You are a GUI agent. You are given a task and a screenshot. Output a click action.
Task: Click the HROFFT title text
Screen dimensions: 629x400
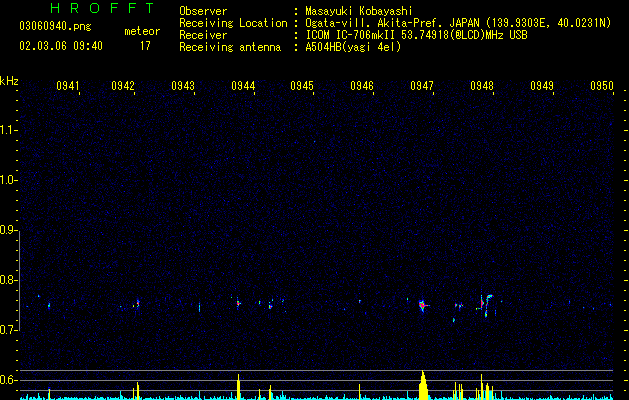click(x=102, y=8)
